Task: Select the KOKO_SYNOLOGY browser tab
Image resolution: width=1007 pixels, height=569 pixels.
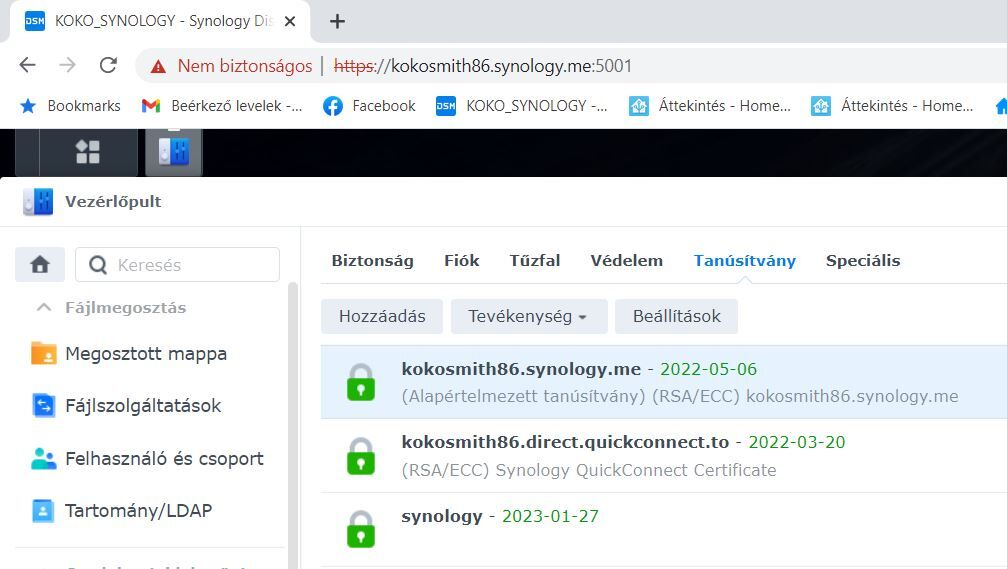Action: pos(161,21)
